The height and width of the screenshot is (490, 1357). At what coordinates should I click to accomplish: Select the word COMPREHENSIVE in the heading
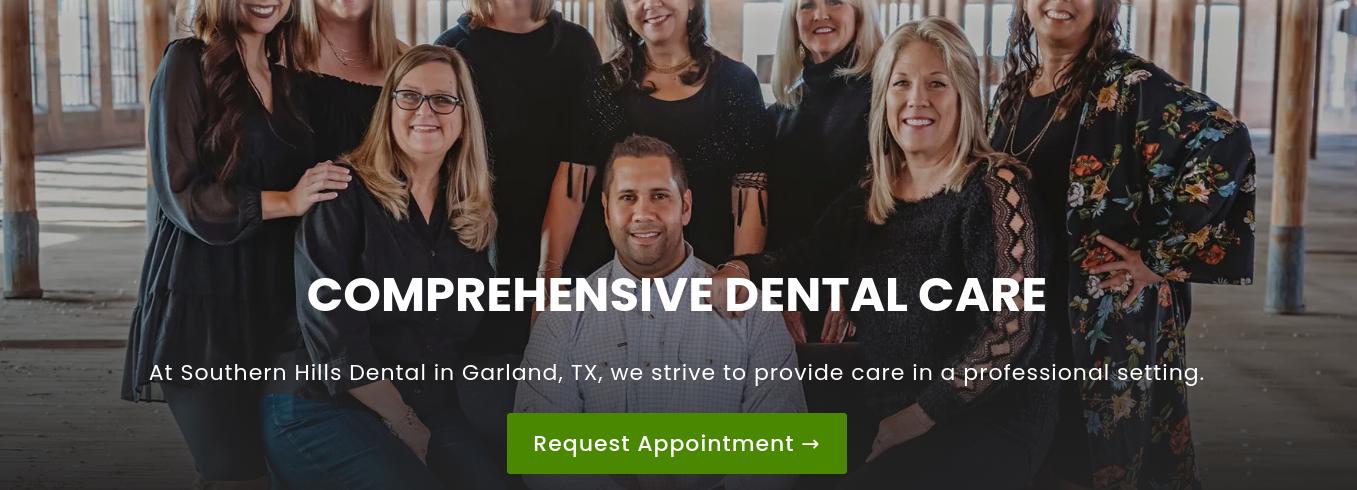pyautogui.click(x=510, y=295)
